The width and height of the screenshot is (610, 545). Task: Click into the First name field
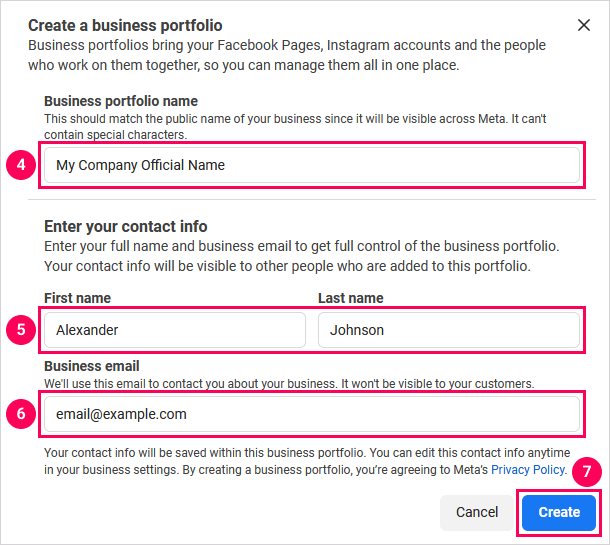coord(175,329)
